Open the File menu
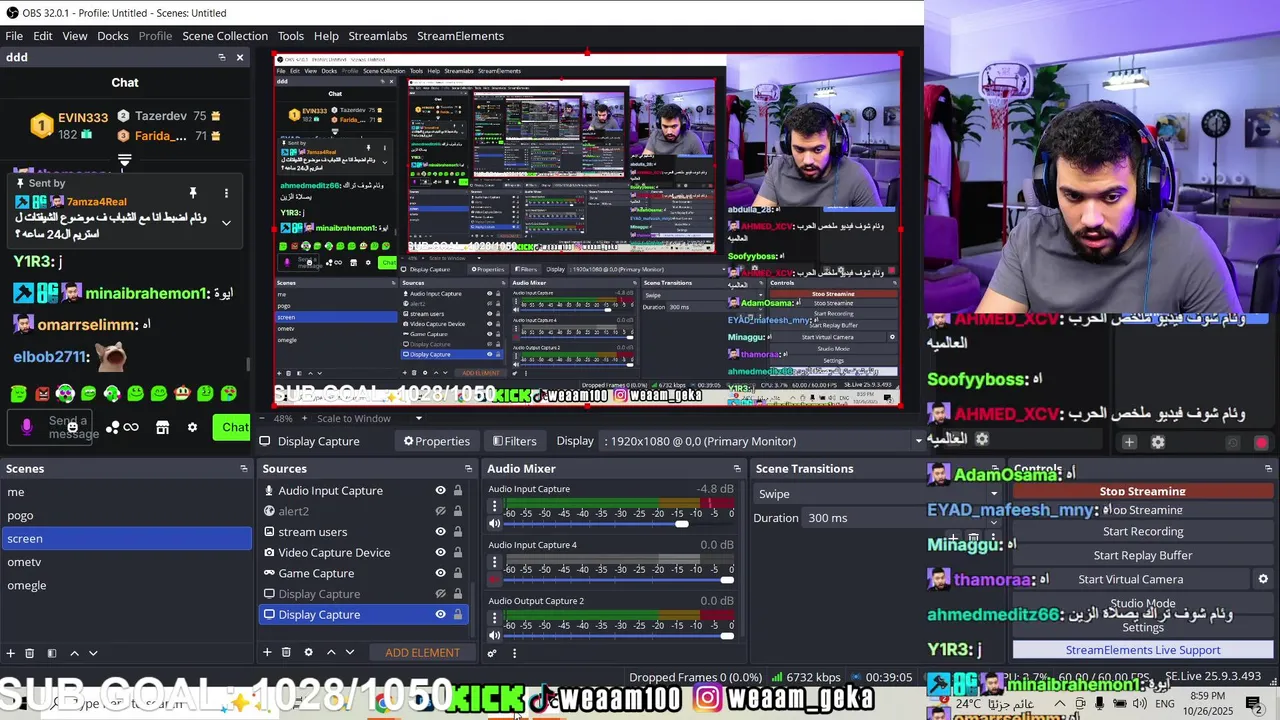1280x720 pixels. click(14, 36)
